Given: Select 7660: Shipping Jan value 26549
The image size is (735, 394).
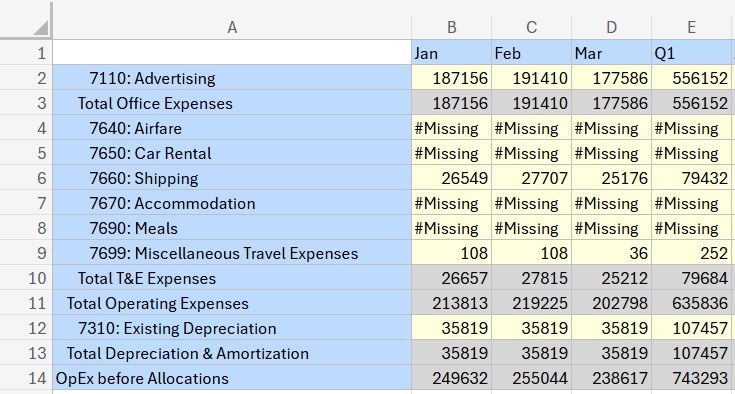Looking at the screenshot, I should coord(451,178).
